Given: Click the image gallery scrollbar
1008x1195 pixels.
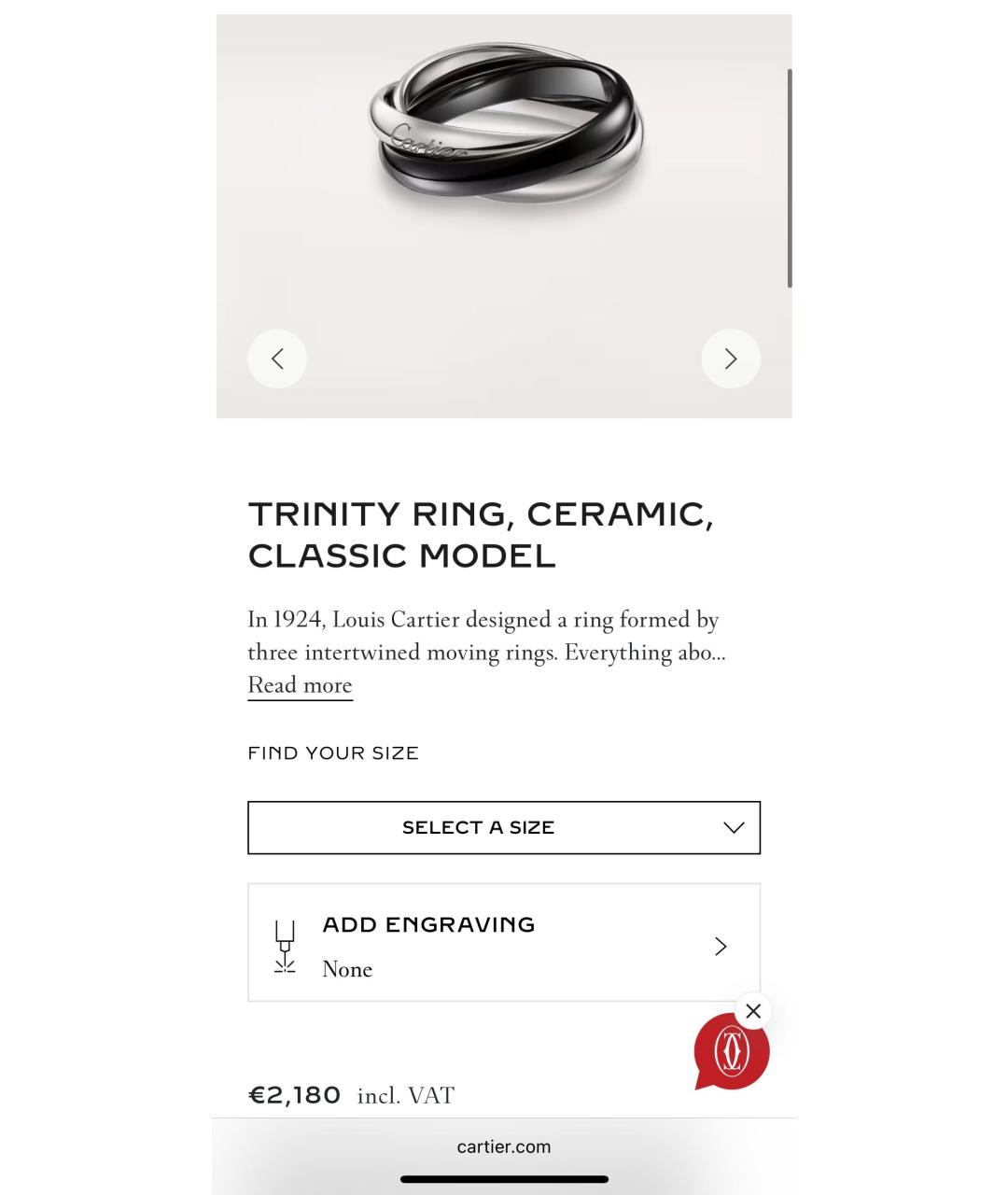Looking at the screenshot, I should pos(790,177).
